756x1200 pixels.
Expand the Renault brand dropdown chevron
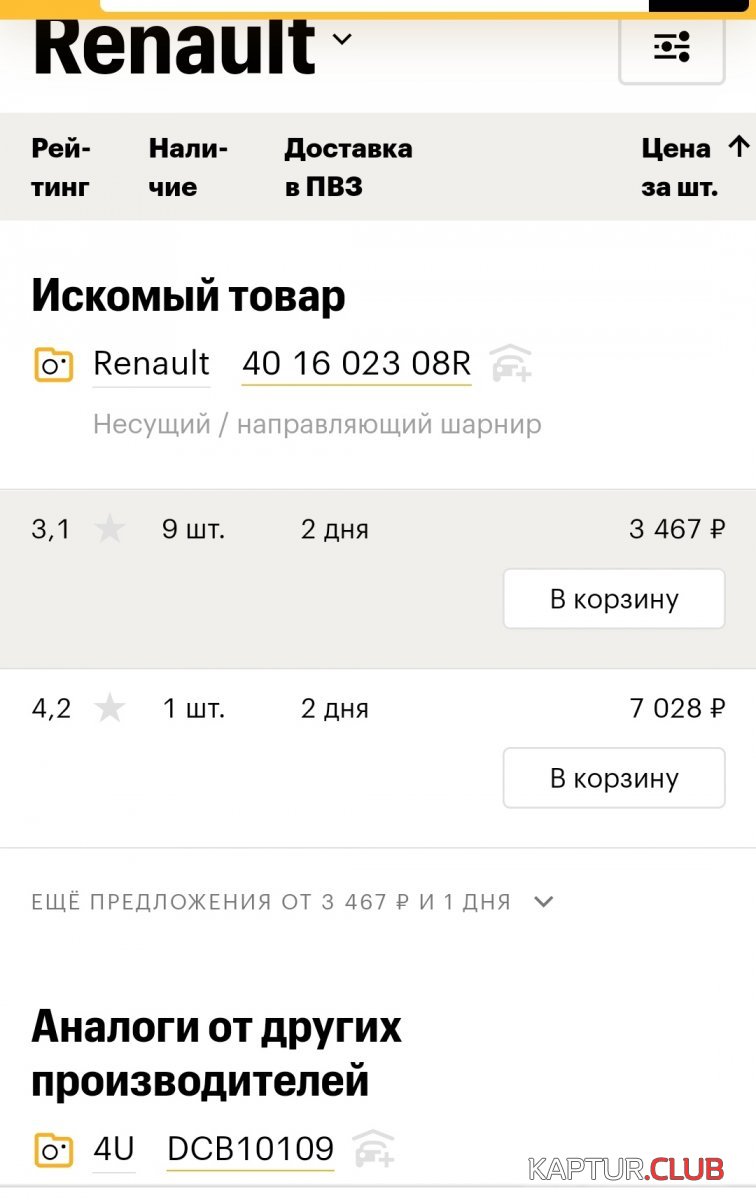342,39
